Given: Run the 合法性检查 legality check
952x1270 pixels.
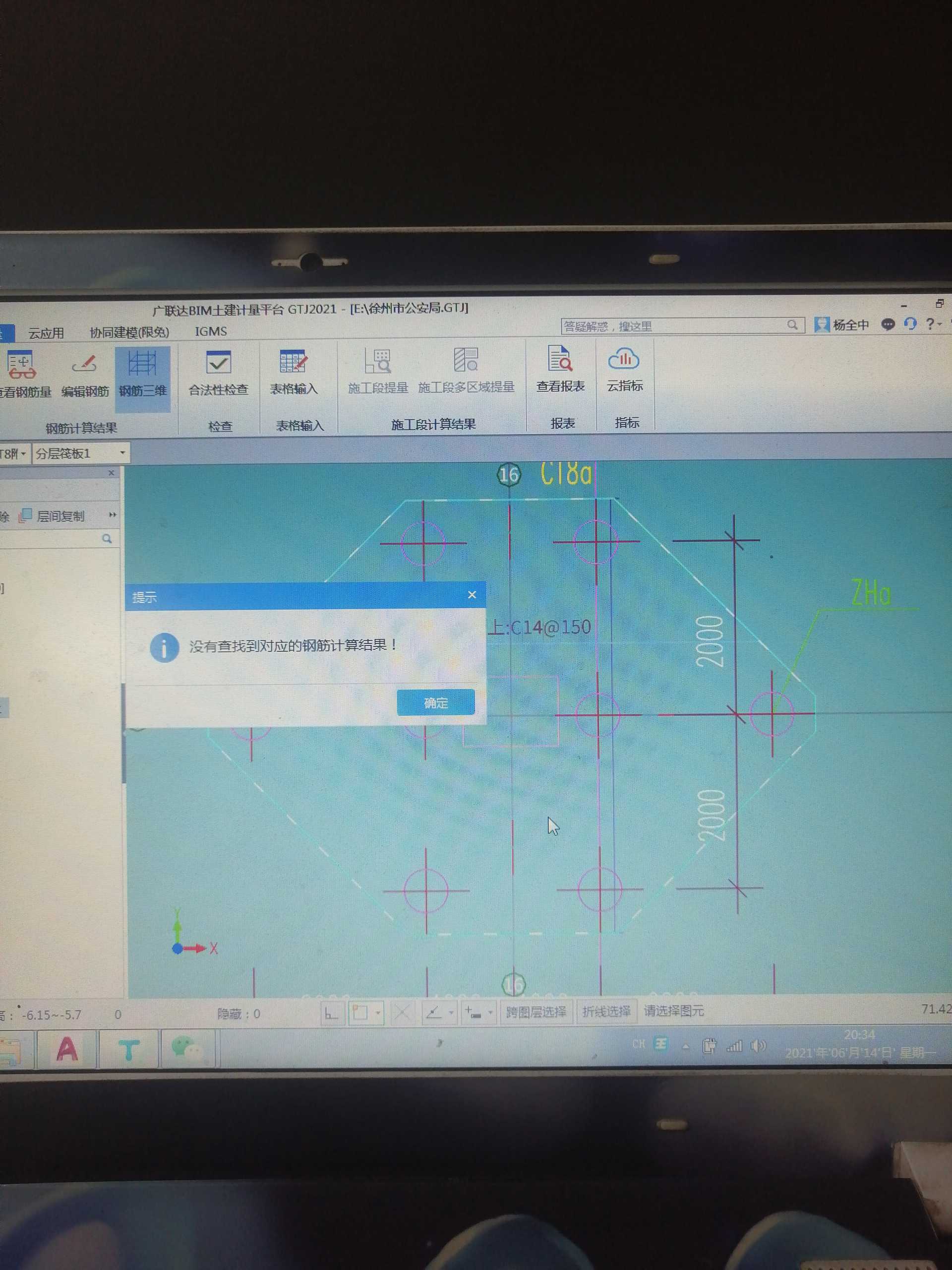Looking at the screenshot, I should coord(219,374).
